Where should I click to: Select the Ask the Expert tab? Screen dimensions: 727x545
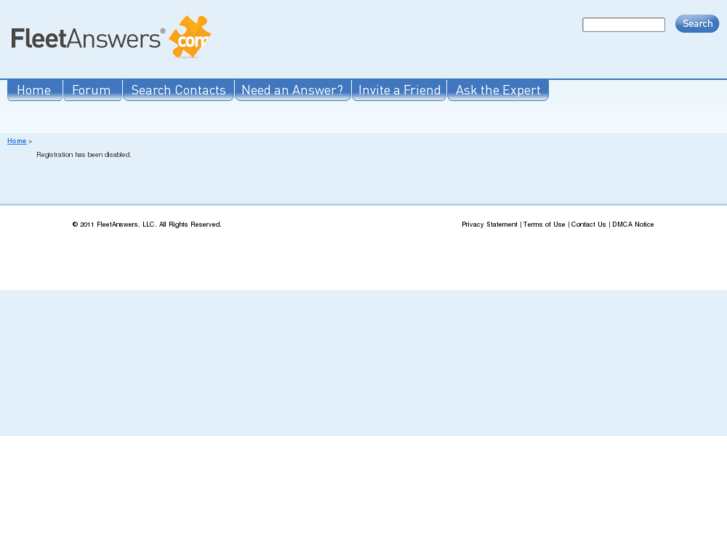pyautogui.click(x=498, y=90)
